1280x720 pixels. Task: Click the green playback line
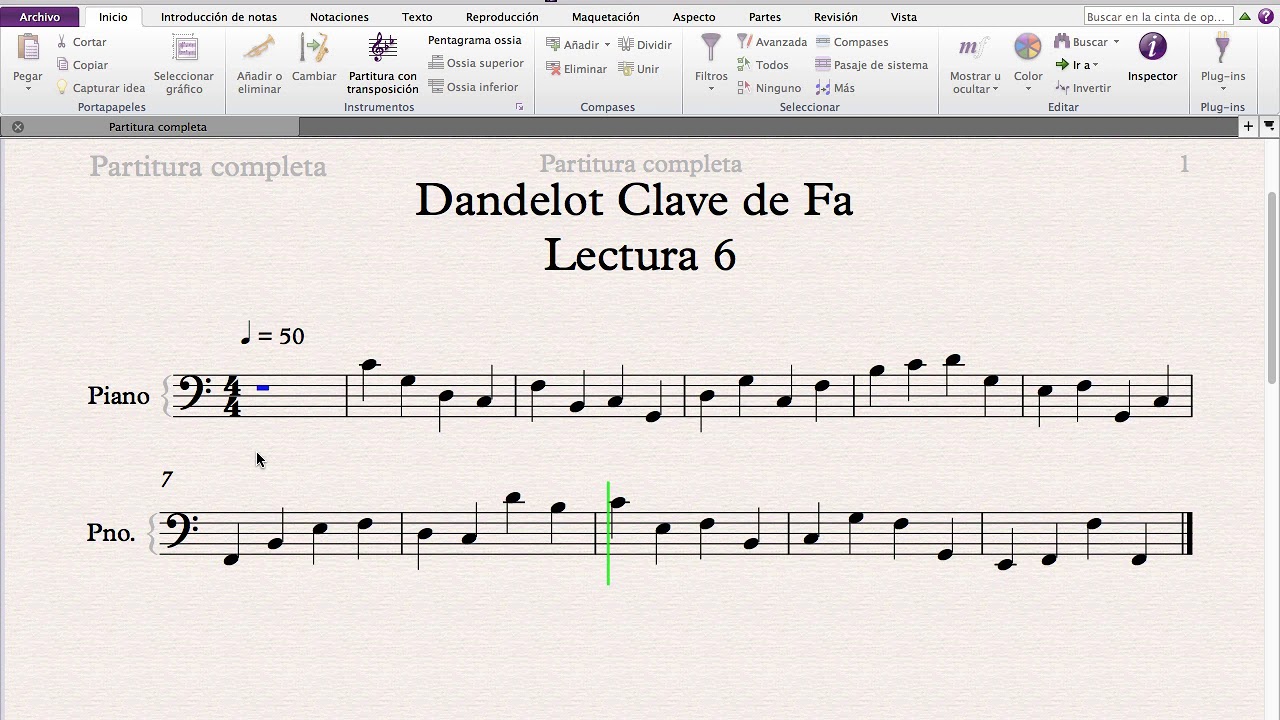[x=608, y=533]
